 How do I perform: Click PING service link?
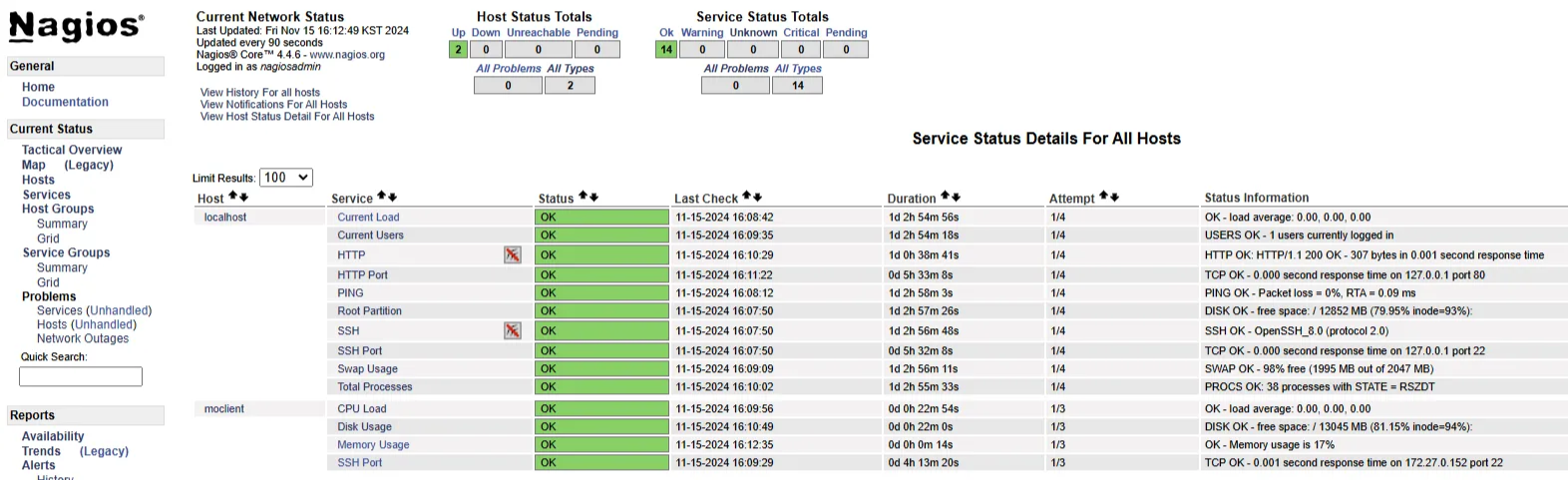pos(350,292)
